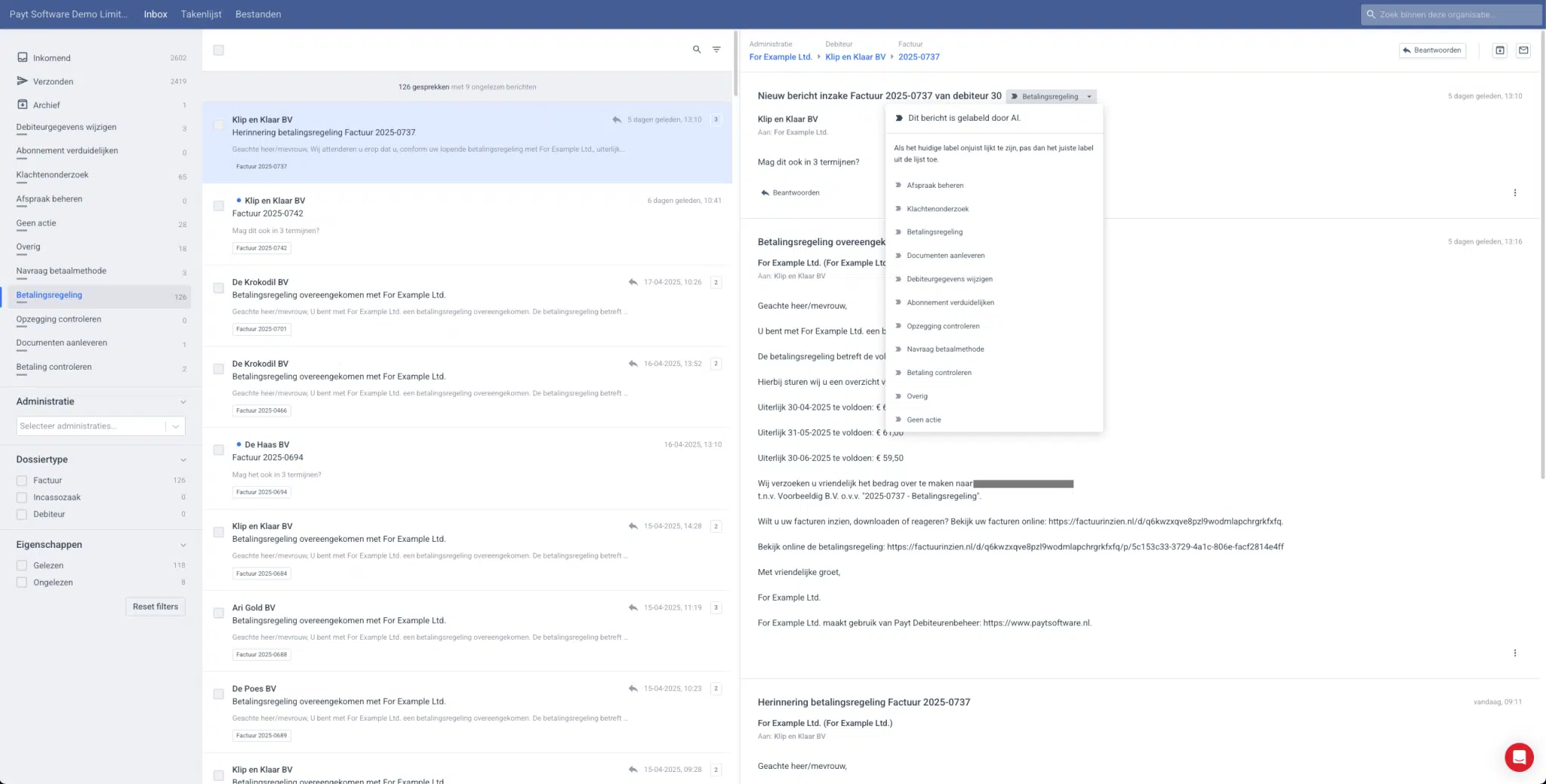Screen dimensions: 1546x784
Task: Choose Betaling controleren label in dropdown
Action: [x=938, y=373]
